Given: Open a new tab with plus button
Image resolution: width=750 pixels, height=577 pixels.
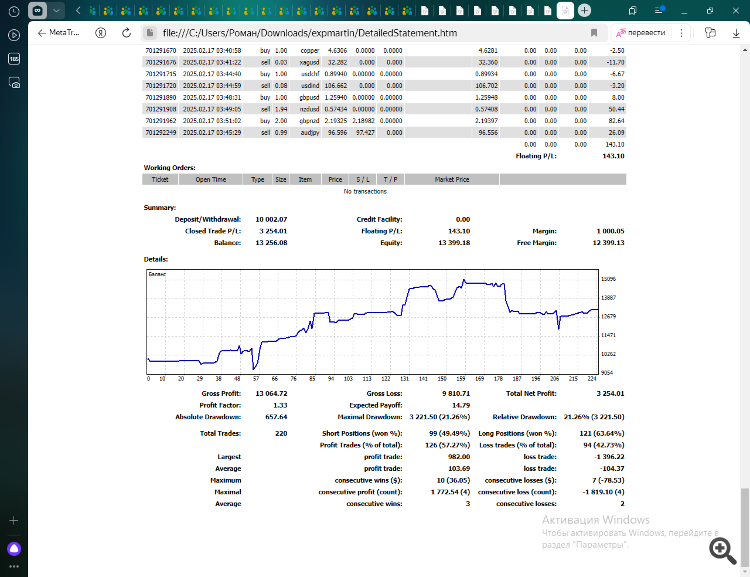Looking at the screenshot, I should 585,11.
